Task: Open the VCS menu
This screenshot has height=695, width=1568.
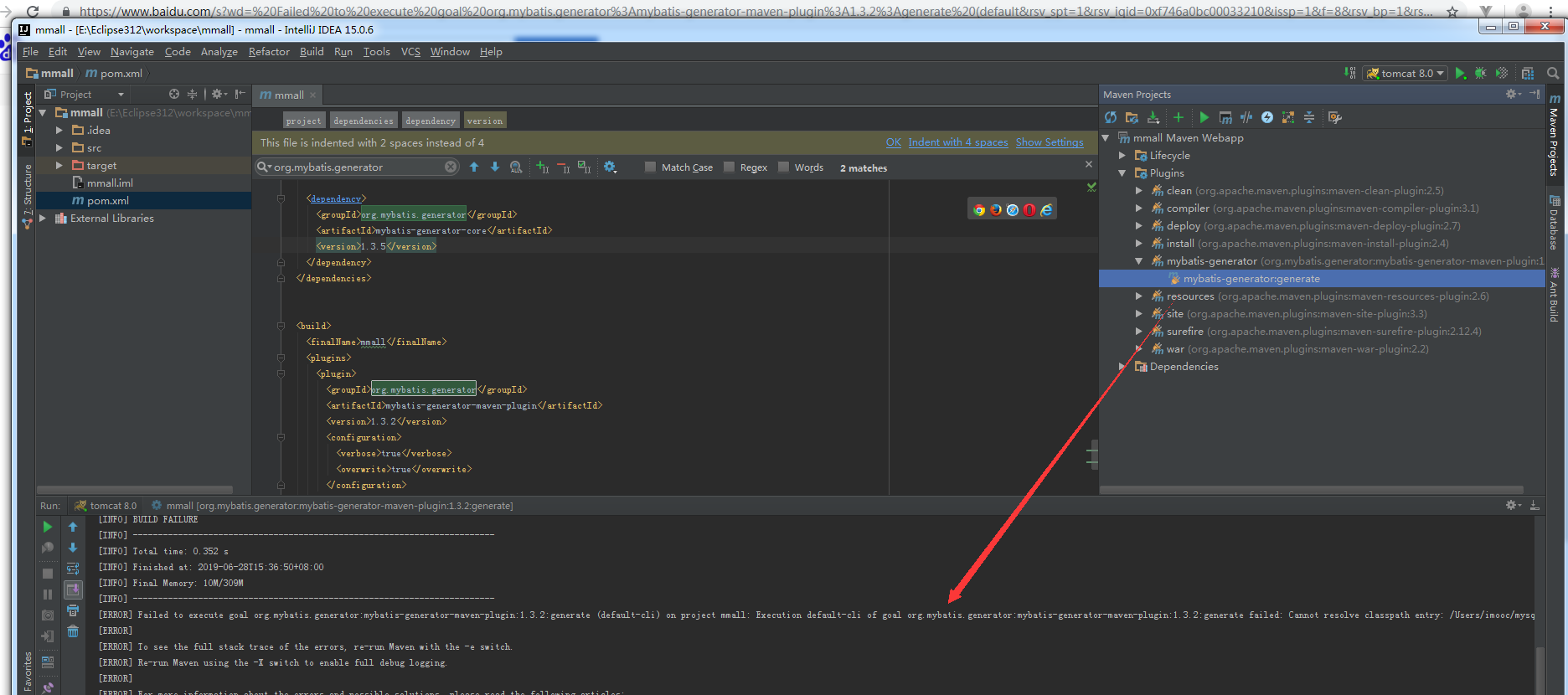Action: (x=410, y=52)
